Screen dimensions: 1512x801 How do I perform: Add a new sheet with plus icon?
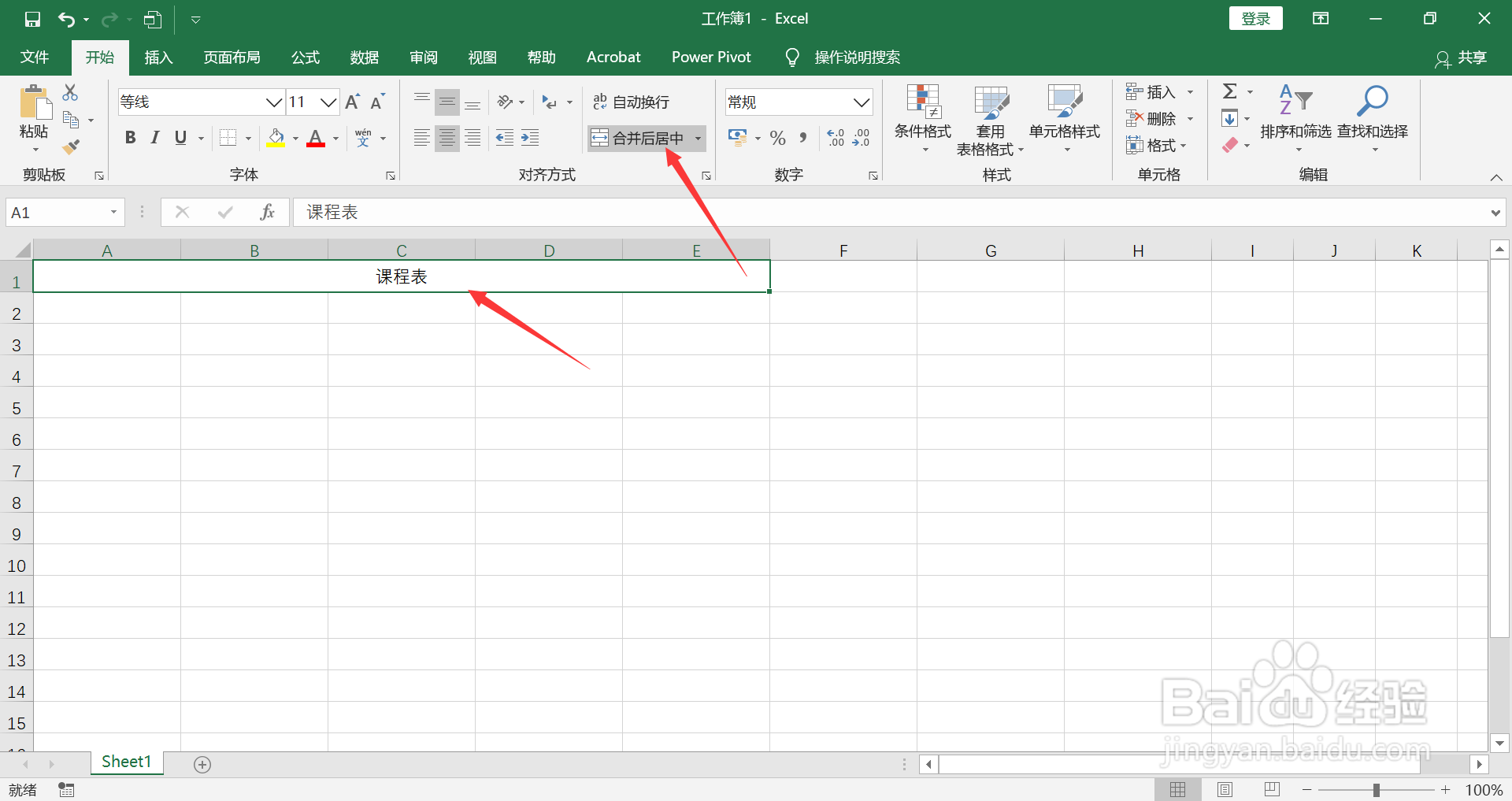click(x=202, y=765)
